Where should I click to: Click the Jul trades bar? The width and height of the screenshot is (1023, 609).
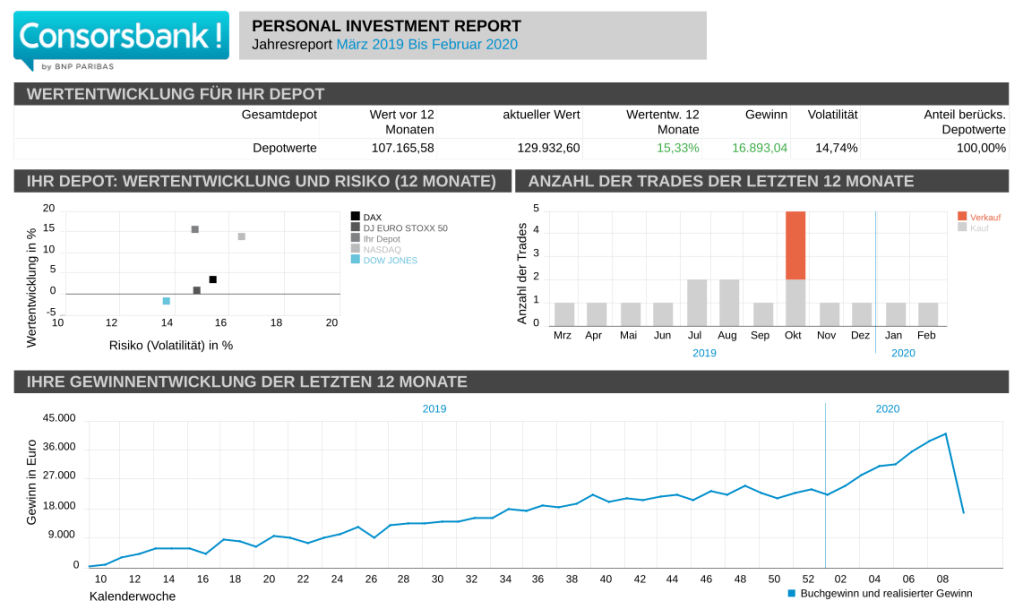click(697, 302)
